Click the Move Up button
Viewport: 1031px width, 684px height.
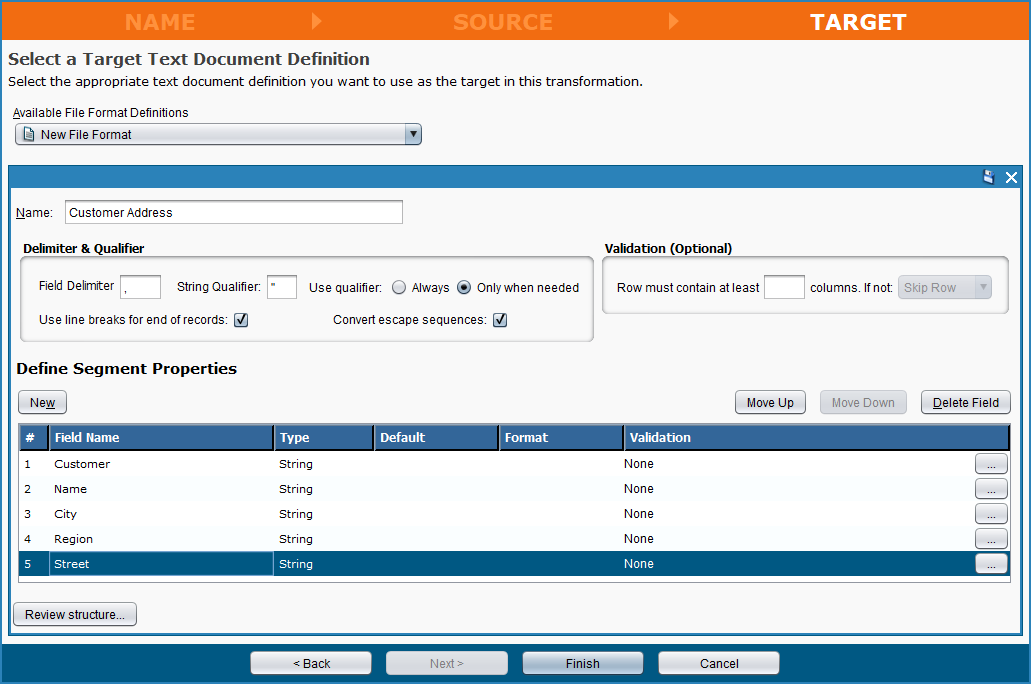click(x=770, y=403)
